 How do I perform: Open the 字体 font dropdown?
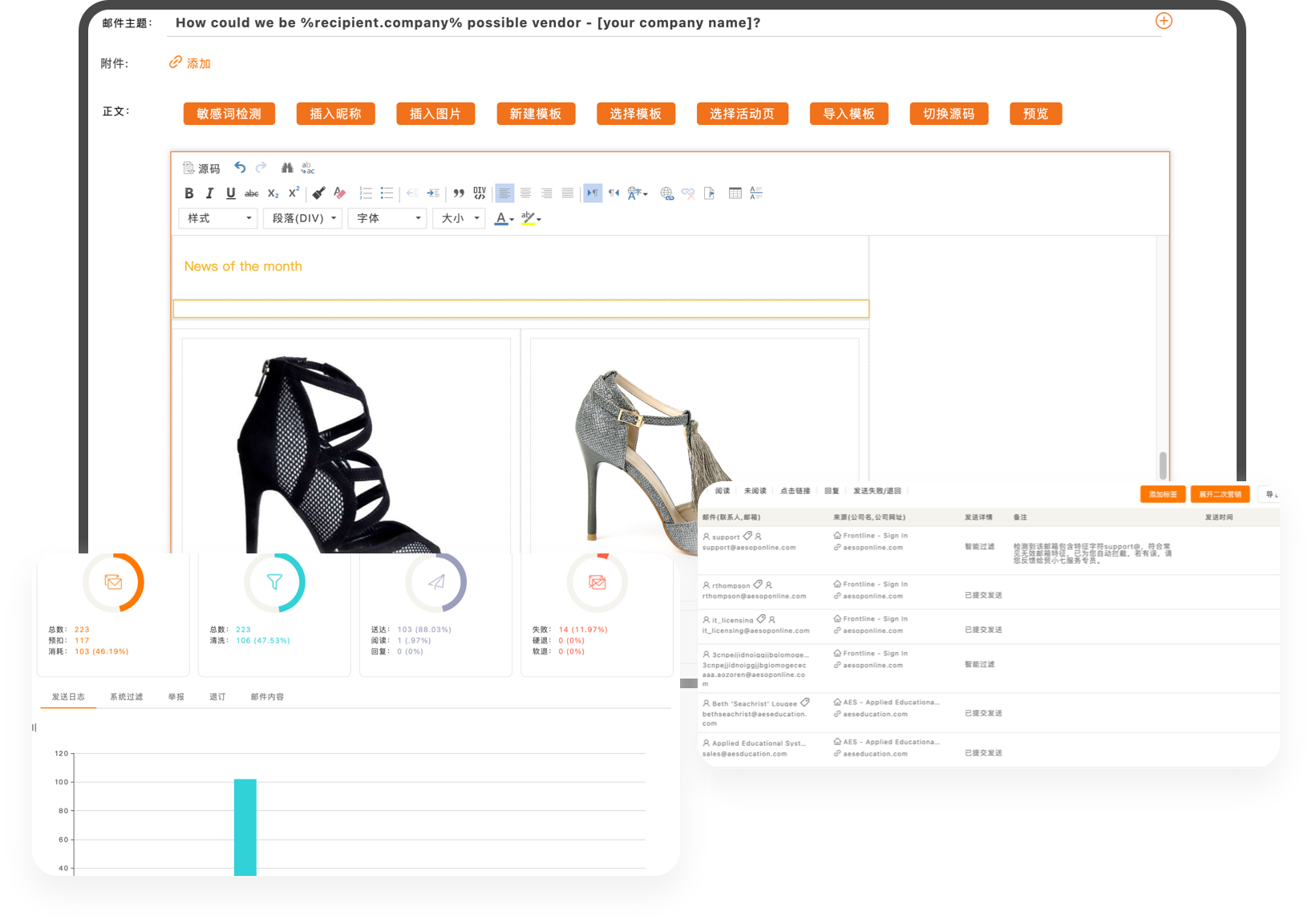pyautogui.click(x=388, y=218)
